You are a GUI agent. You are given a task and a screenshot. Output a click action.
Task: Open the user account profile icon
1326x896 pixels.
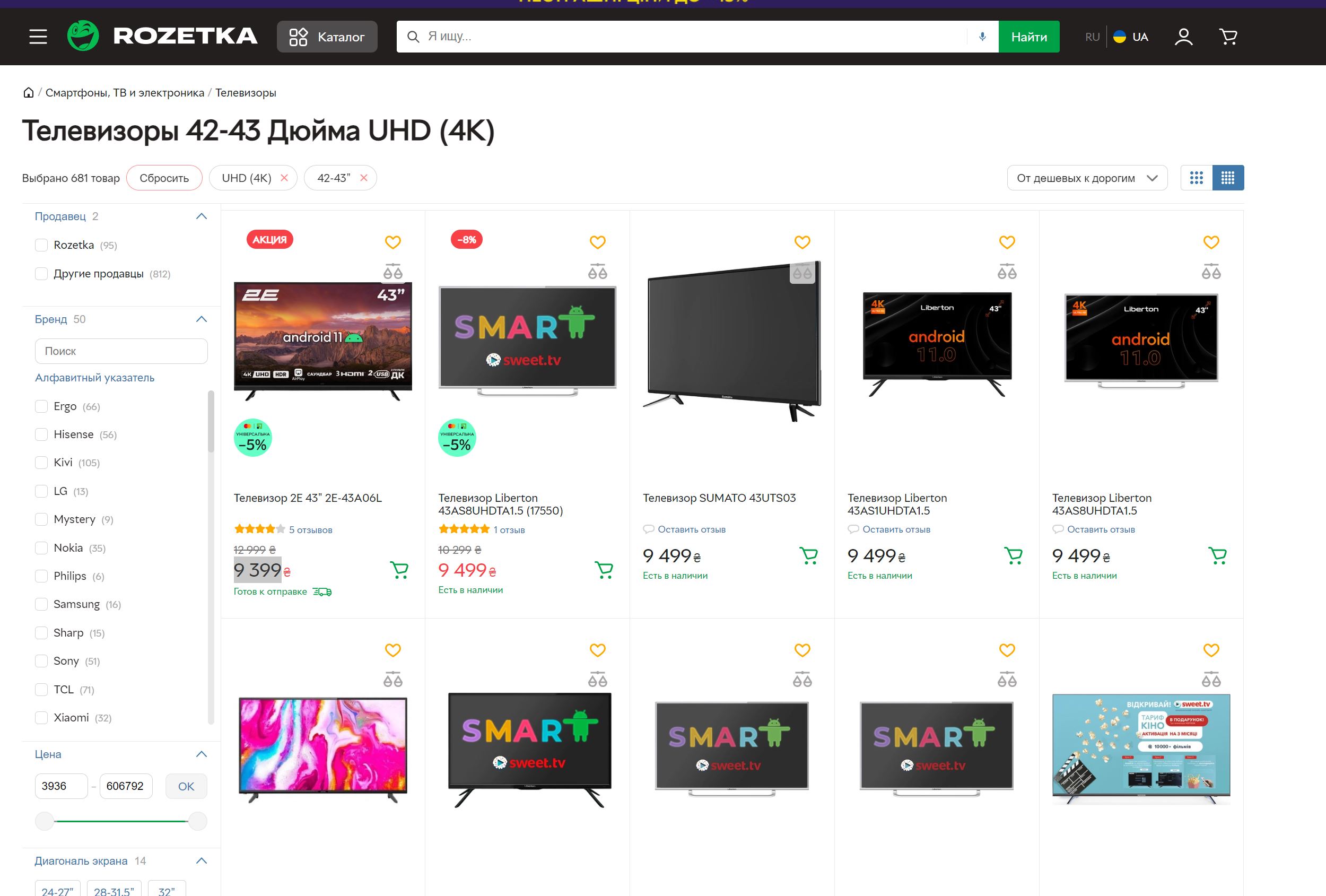click(1183, 37)
